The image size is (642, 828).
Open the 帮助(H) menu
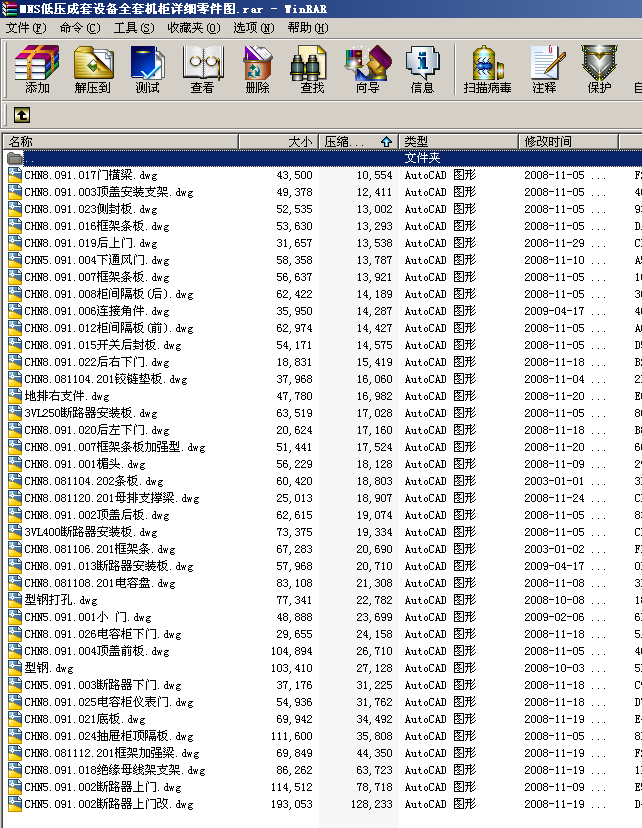308,27
